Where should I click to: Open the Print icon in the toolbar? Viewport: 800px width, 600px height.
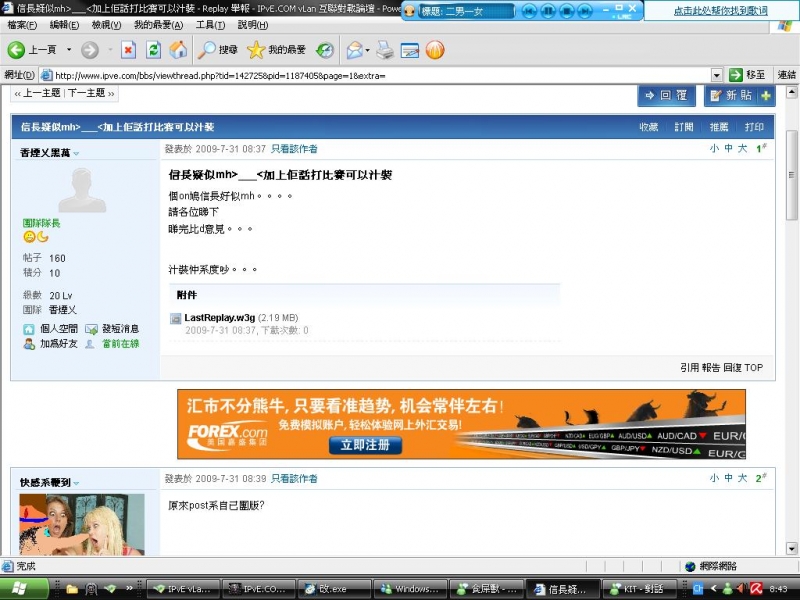385,51
